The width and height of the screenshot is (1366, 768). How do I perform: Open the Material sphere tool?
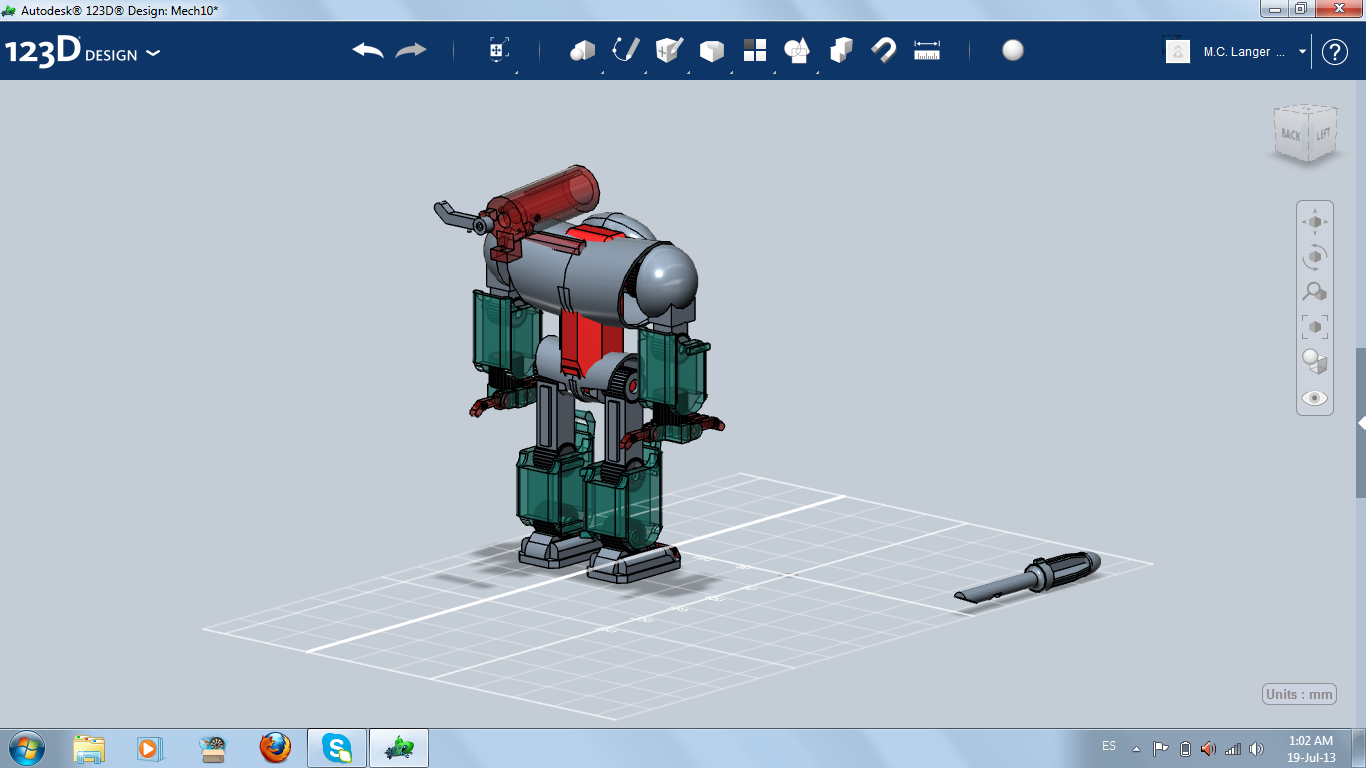(x=1013, y=50)
